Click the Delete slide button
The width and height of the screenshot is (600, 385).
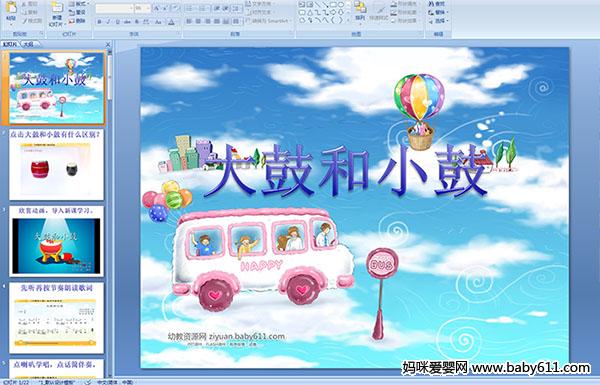pyautogui.click(x=78, y=21)
